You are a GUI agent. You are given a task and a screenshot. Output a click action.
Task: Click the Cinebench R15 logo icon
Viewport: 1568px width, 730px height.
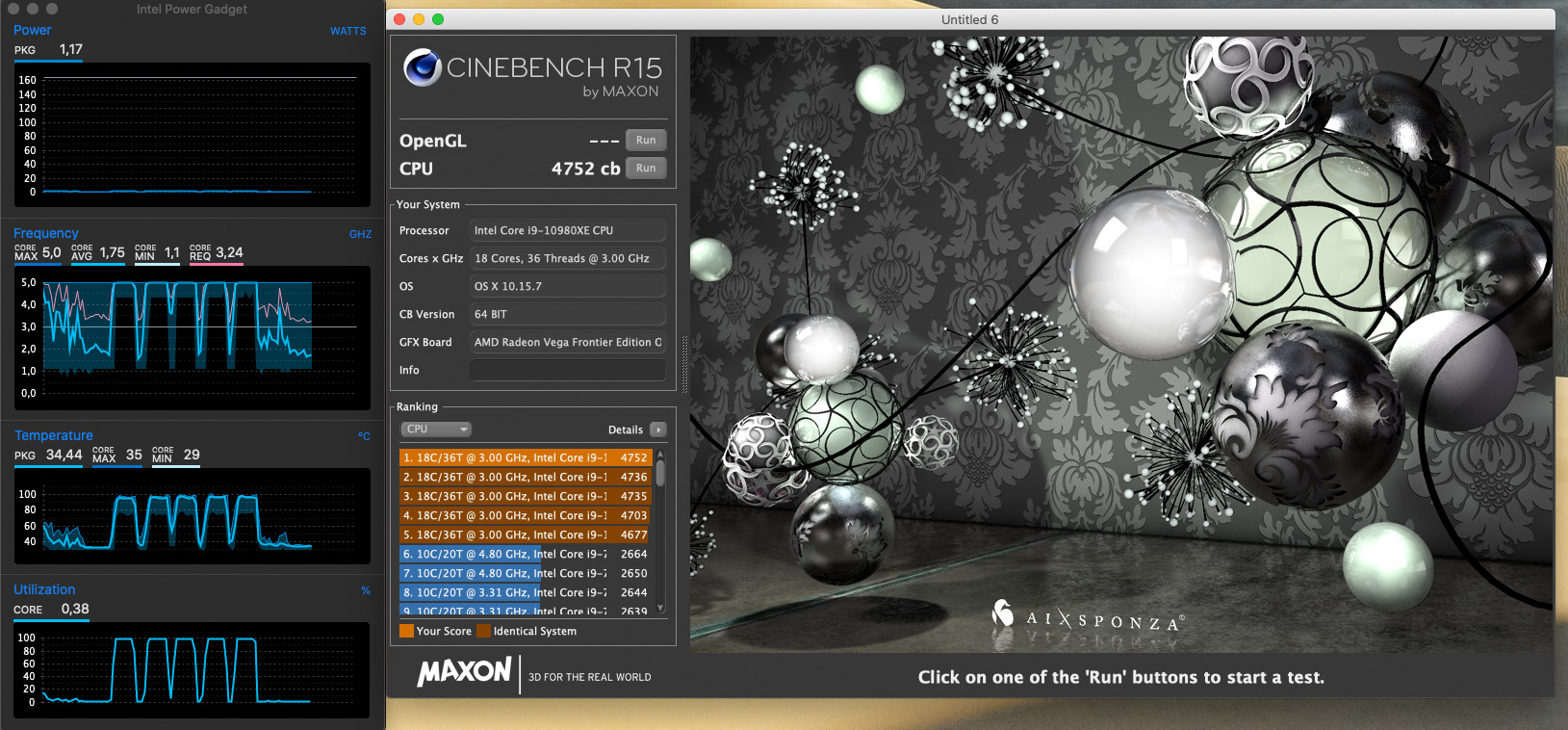coord(423,67)
